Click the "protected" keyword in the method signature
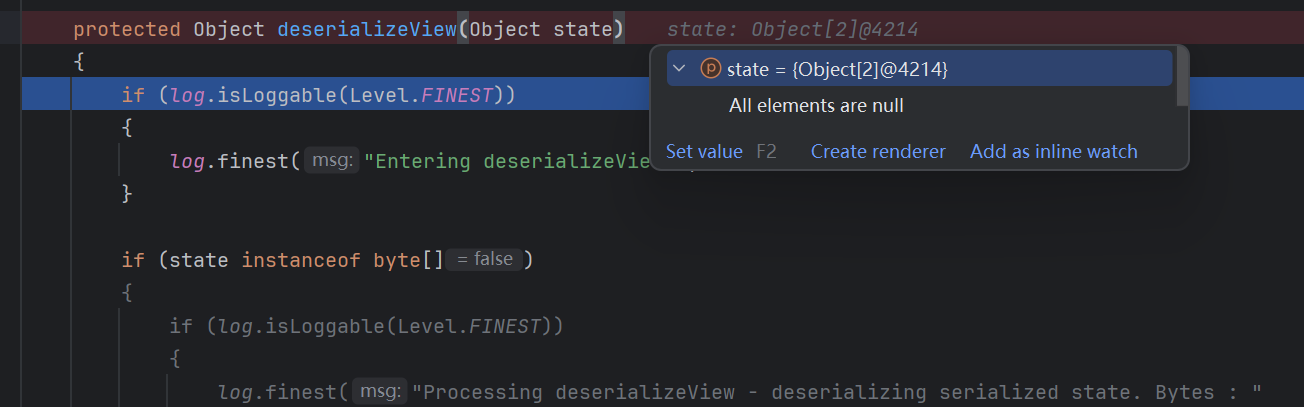This screenshot has height=407, width=1304. (127, 30)
